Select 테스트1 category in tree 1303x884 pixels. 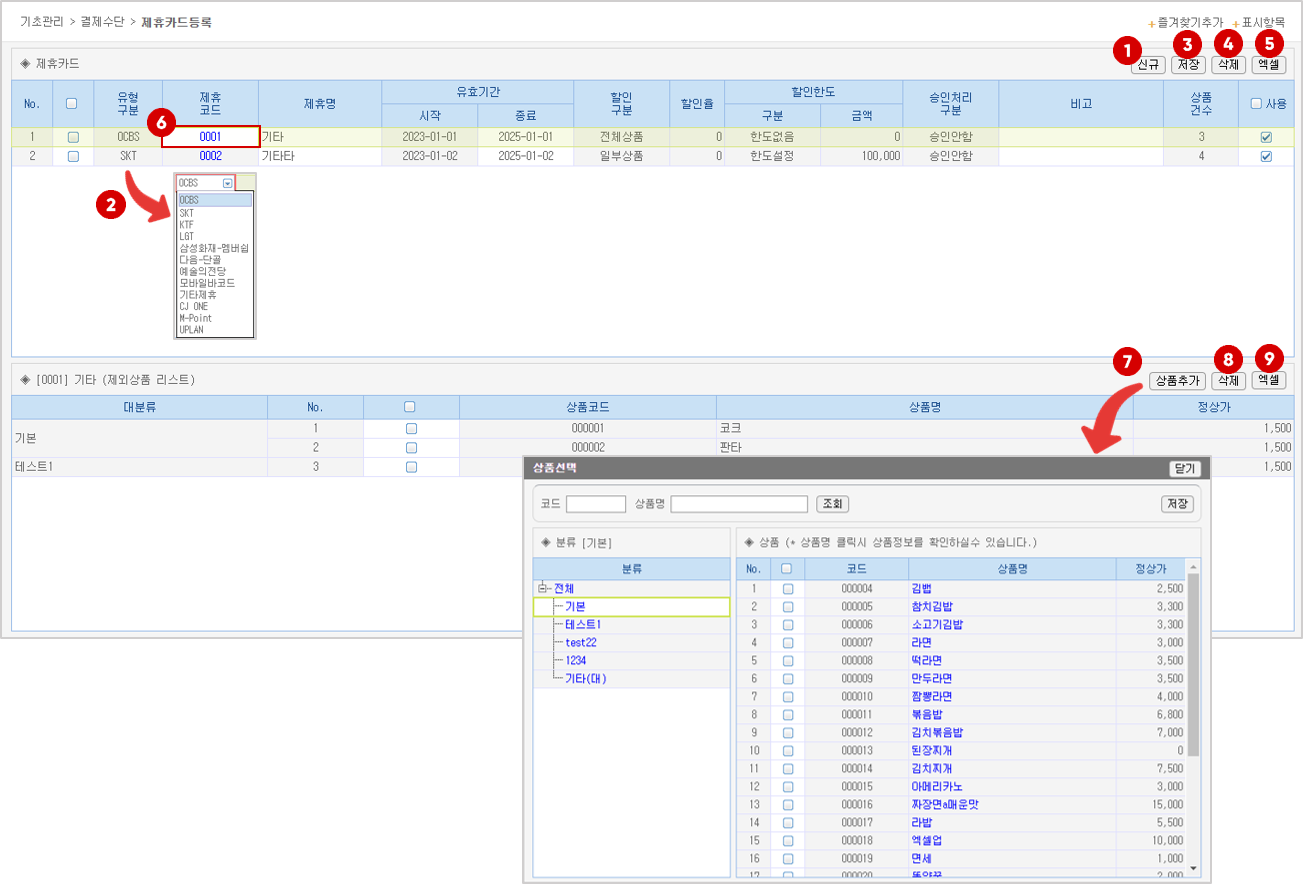pyautogui.click(x=583, y=624)
